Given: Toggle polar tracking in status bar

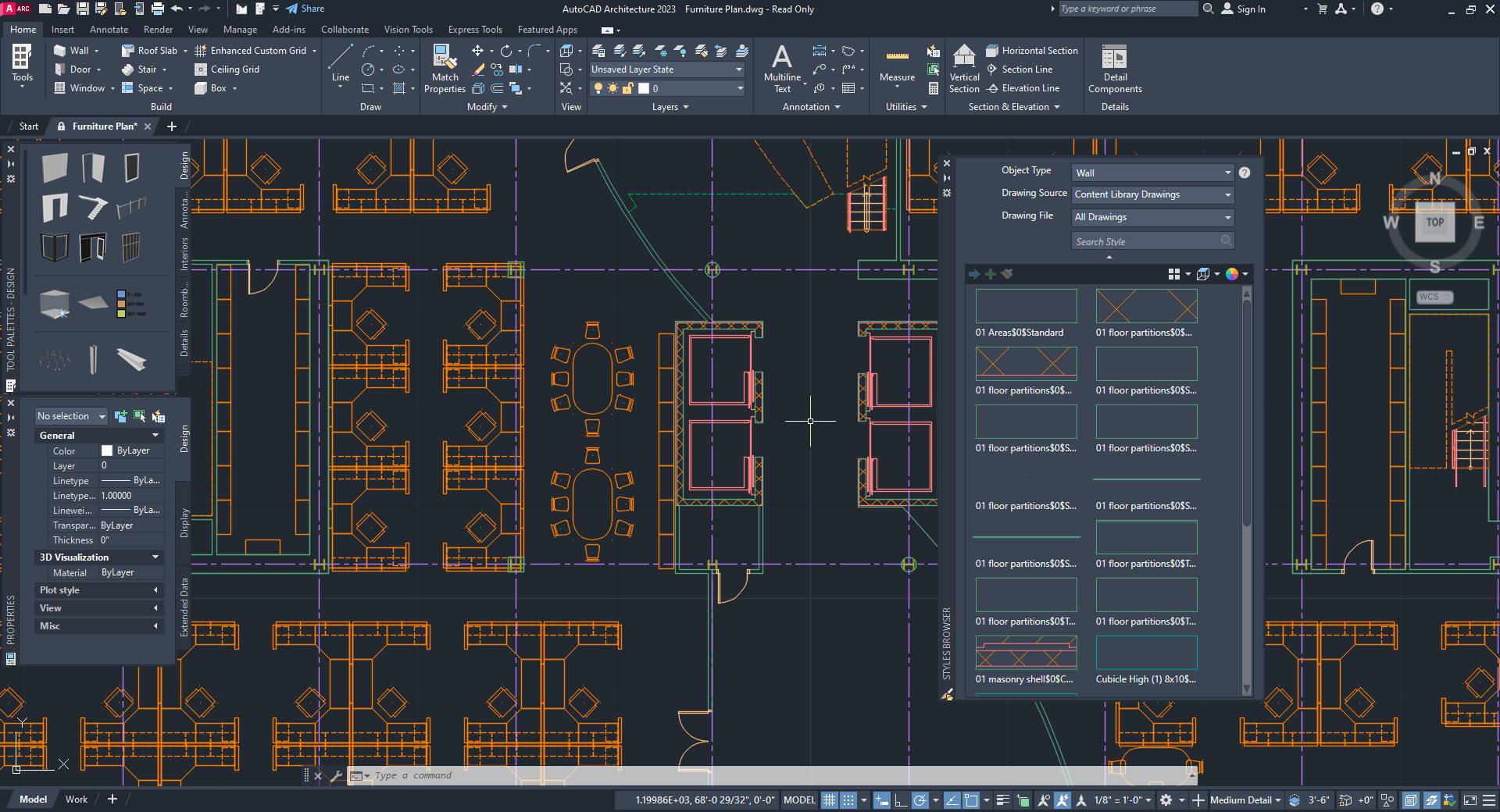Looking at the screenshot, I should click(x=920, y=800).
